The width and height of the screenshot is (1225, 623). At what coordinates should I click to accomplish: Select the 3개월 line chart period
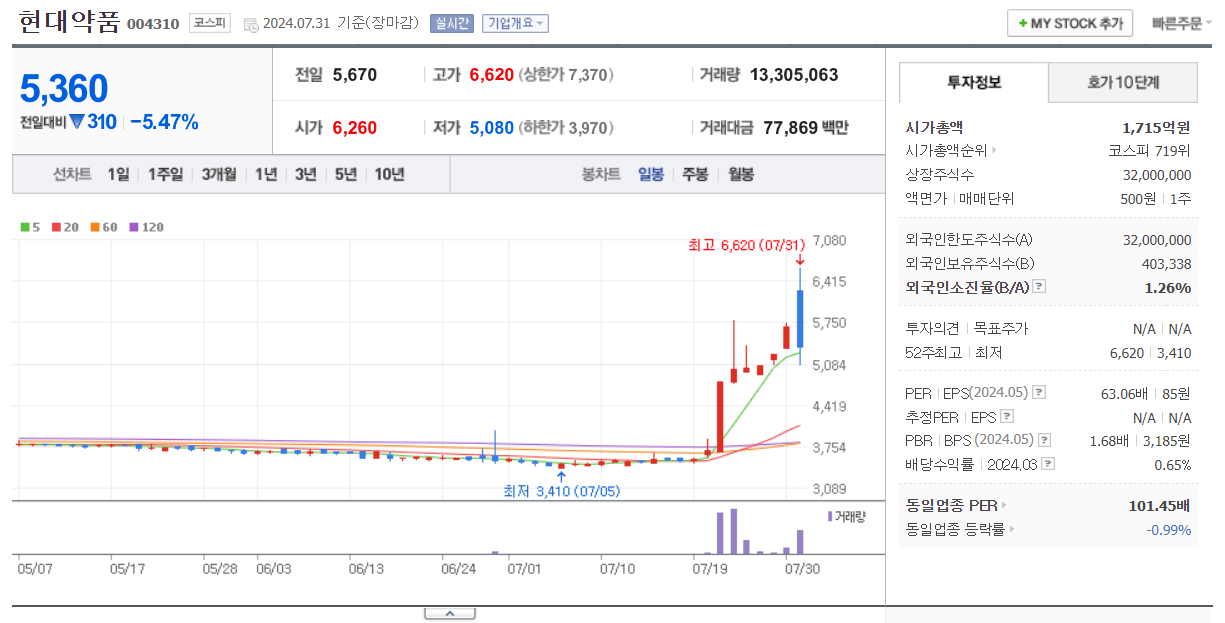tap(219, 174)
